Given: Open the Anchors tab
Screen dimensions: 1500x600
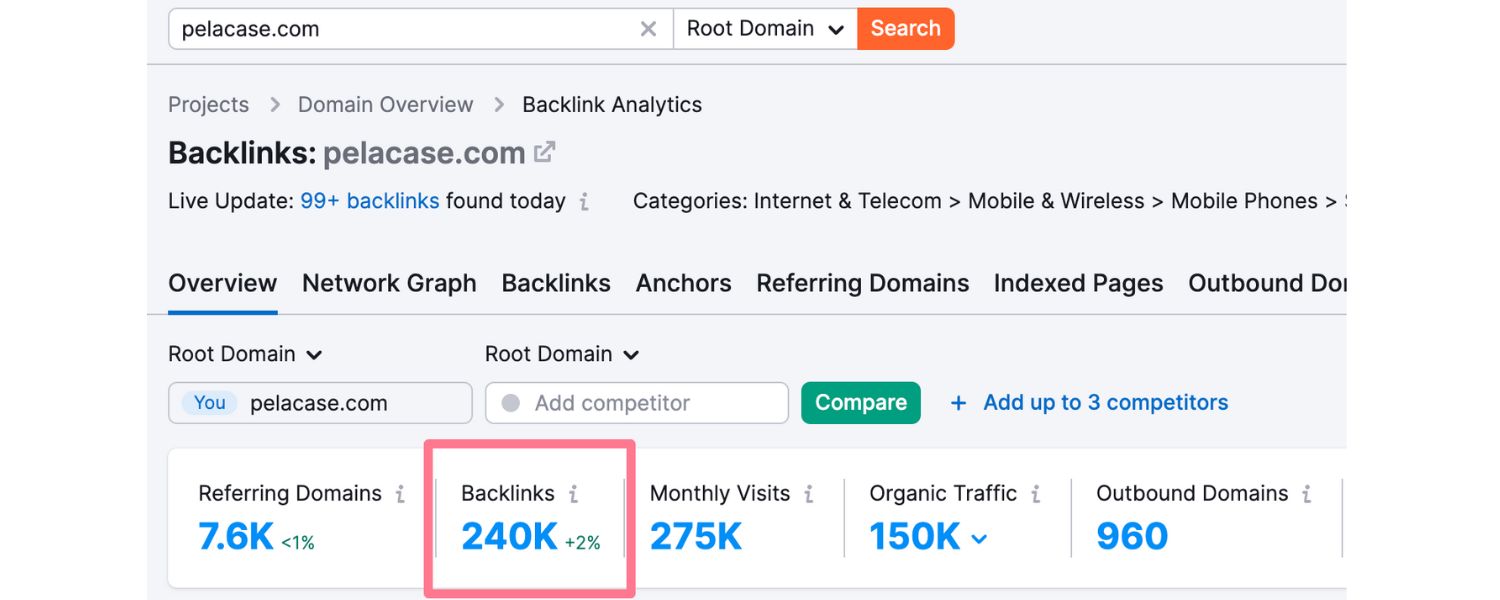Looking at the screenshot, I should (683, 283).
